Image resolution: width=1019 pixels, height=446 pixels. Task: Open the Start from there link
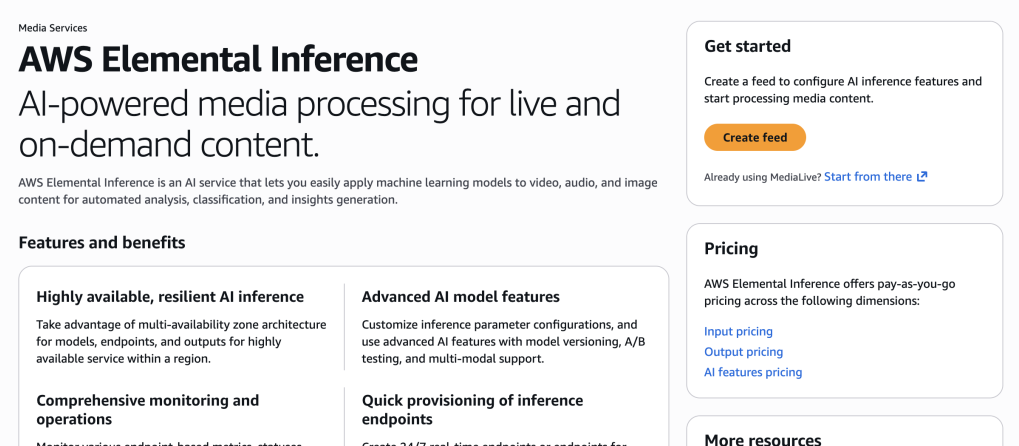pyautogui.click(x=867, y=177)
